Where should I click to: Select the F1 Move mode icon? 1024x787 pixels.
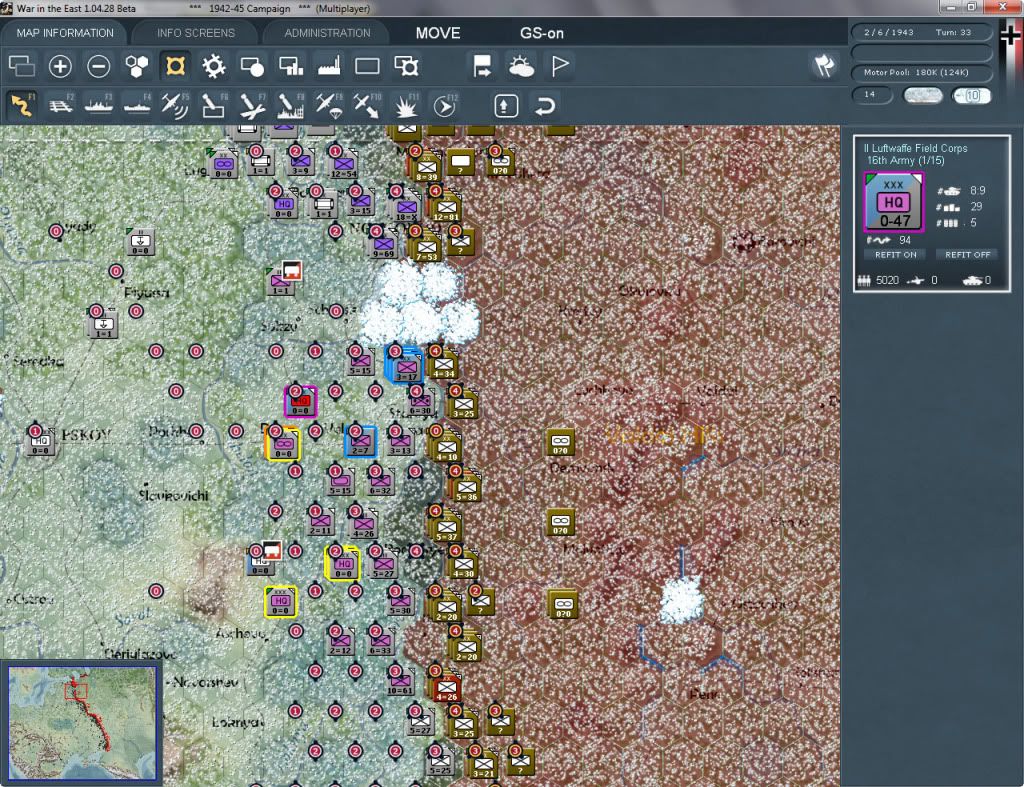point(22,105)
